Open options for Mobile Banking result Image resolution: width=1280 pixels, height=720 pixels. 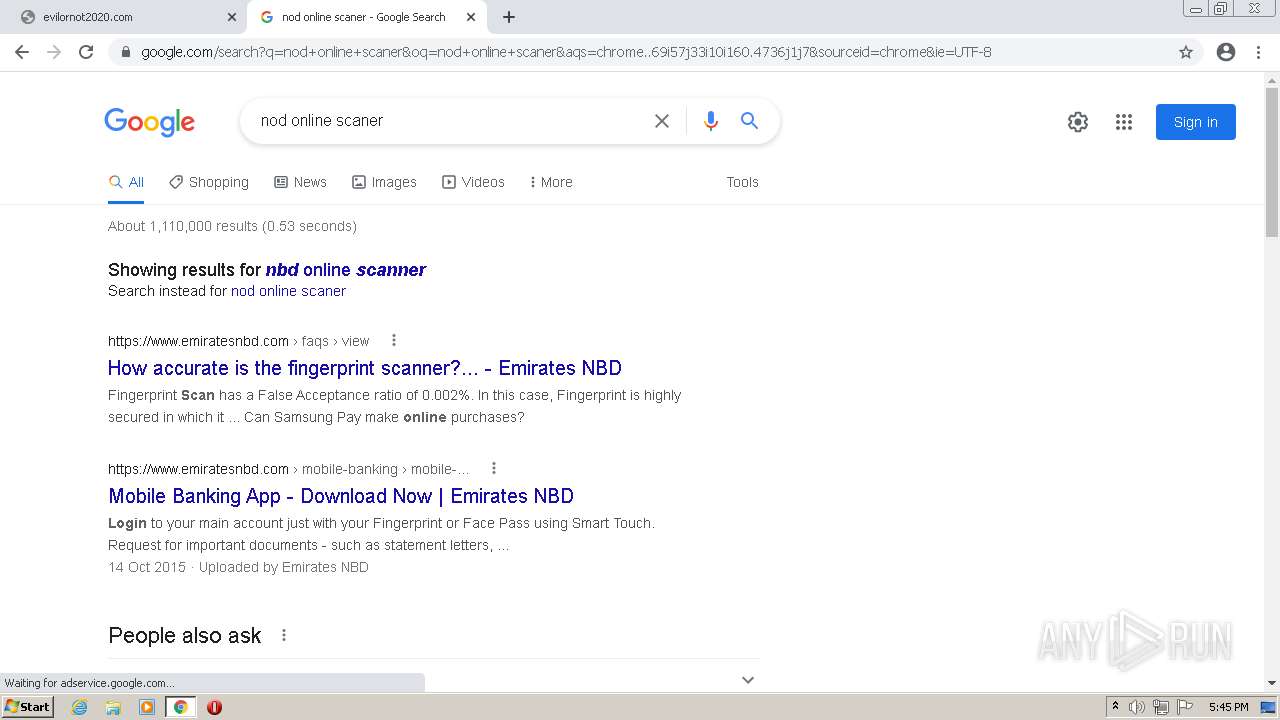point(494,468)
